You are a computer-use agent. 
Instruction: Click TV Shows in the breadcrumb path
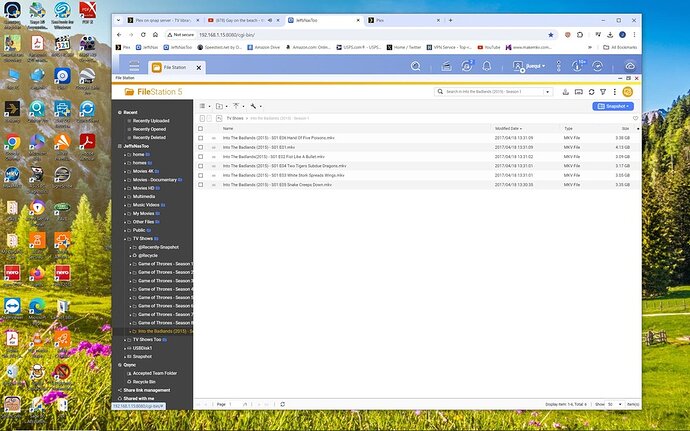(235, 118)
